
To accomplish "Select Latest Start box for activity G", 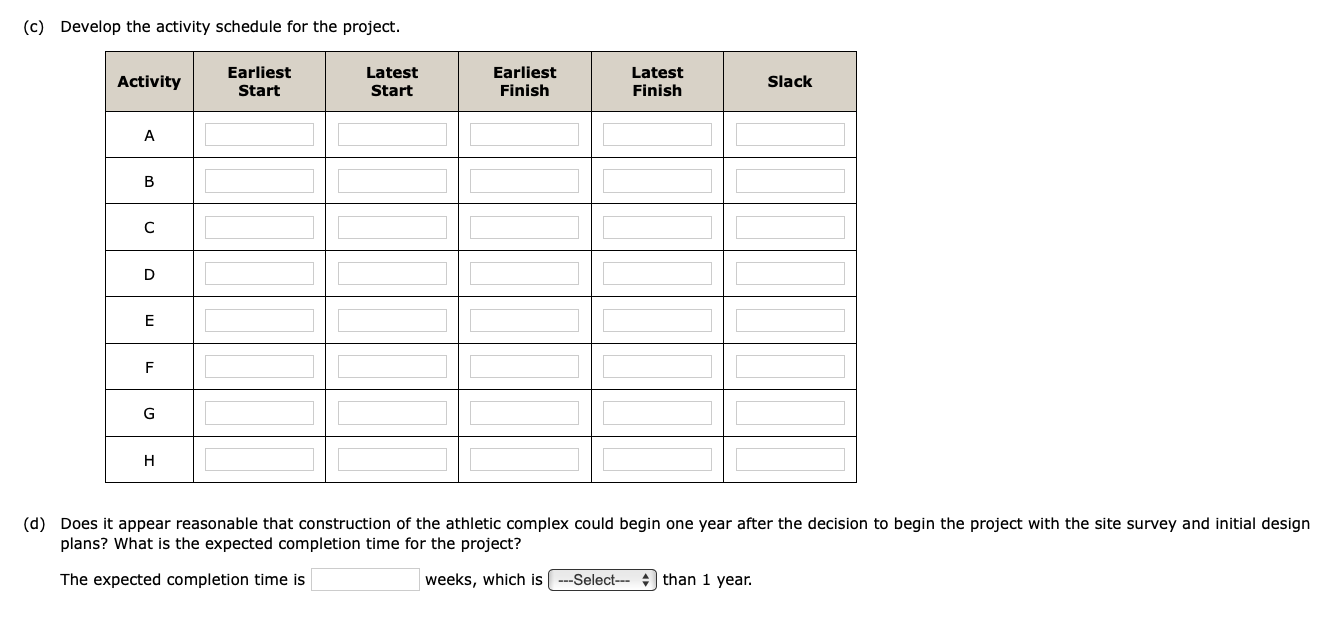I will click(x=392, y=412).
